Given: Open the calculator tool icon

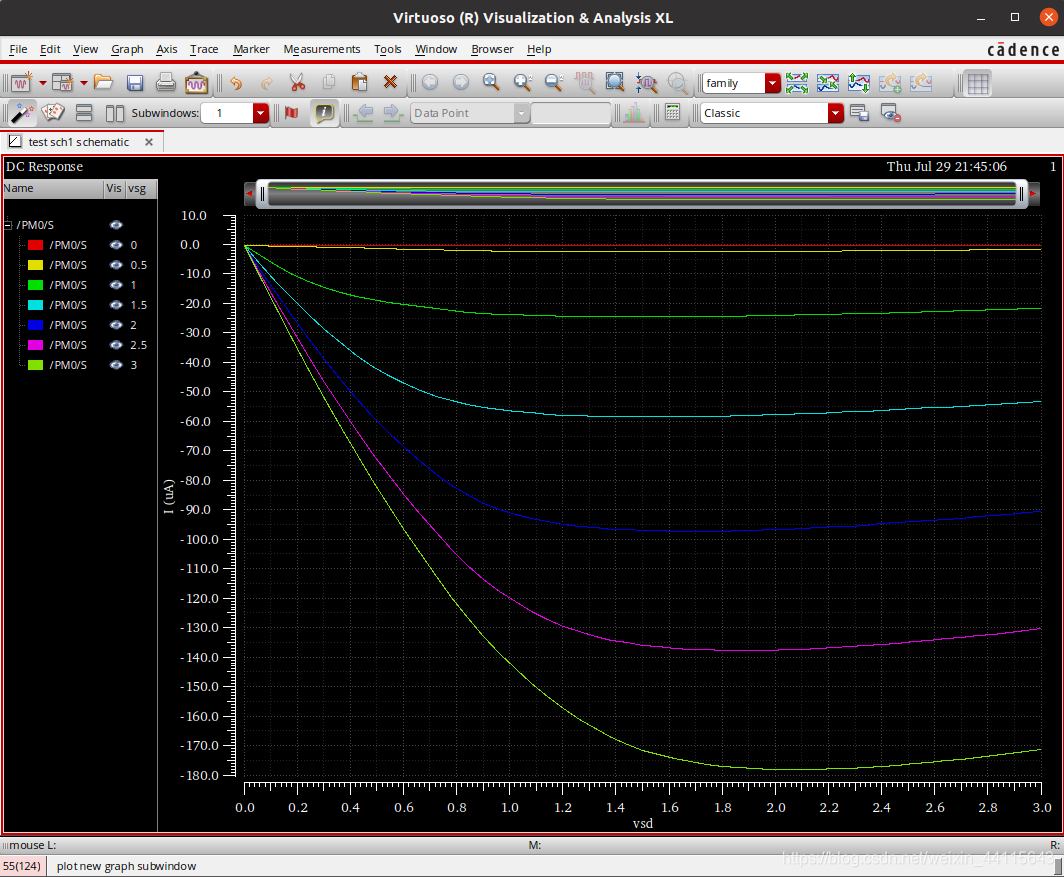Looking at the screenshot, I should tap(672, 113).
